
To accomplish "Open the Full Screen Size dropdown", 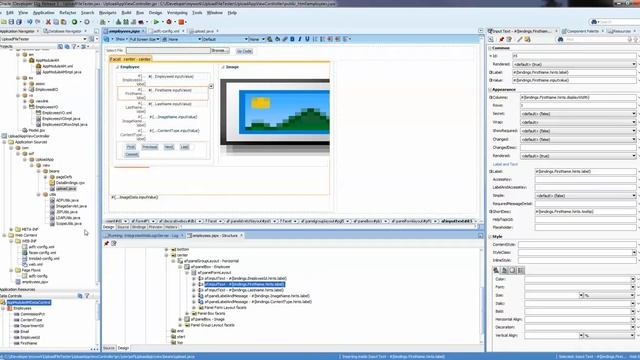I will tap(144, 39).
